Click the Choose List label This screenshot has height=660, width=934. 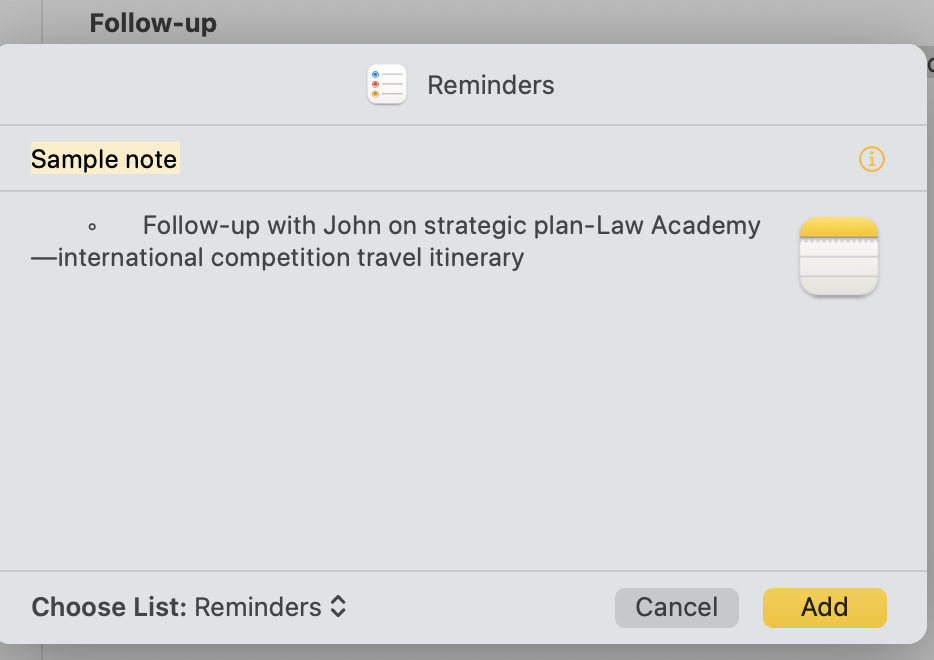[x=109, y=607]
